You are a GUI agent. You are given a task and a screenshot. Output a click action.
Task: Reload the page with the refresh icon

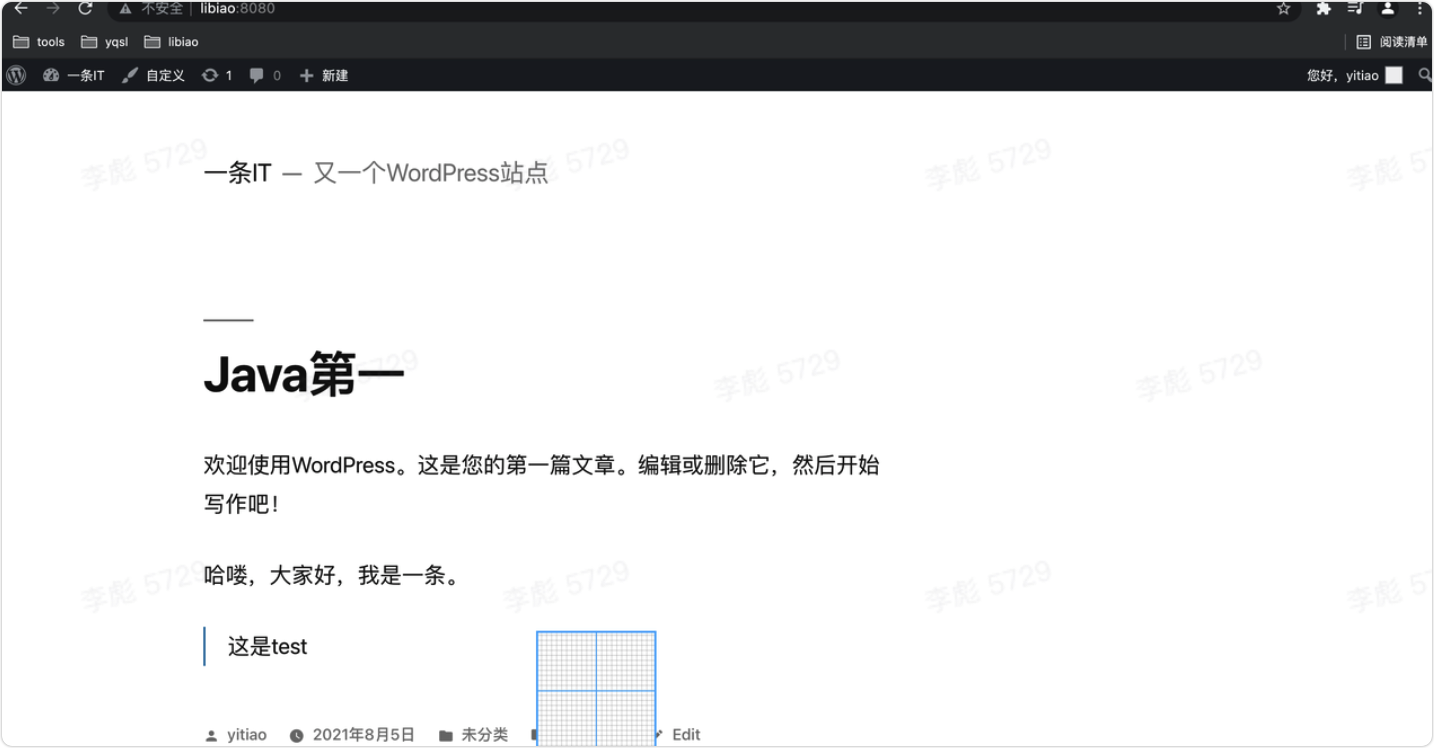coord(85,9)
